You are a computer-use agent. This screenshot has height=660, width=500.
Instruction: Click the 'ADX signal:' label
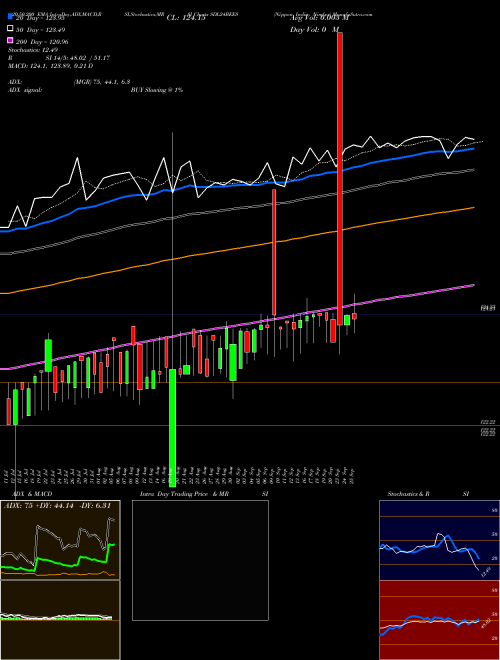[25, 90]
